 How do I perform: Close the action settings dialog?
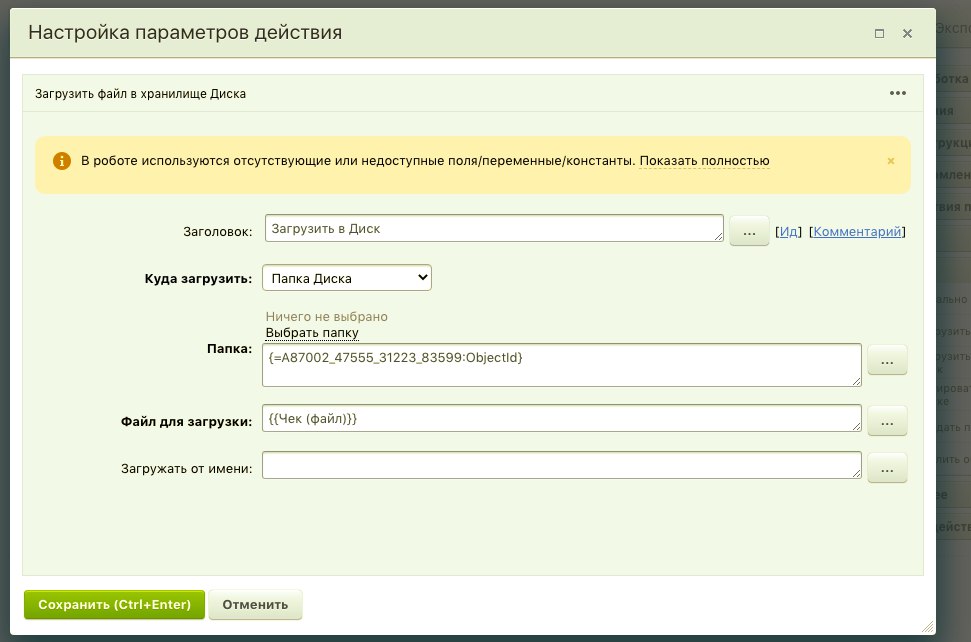coord(907,33)
